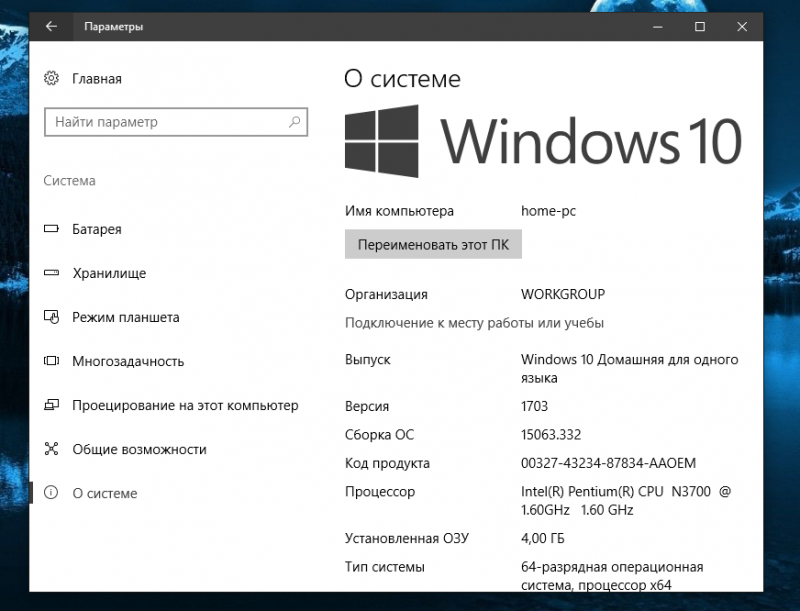This screenshot has height=611, width=800.
Task: Click the Переименовать этот ПК button
Action: (433, 244)
